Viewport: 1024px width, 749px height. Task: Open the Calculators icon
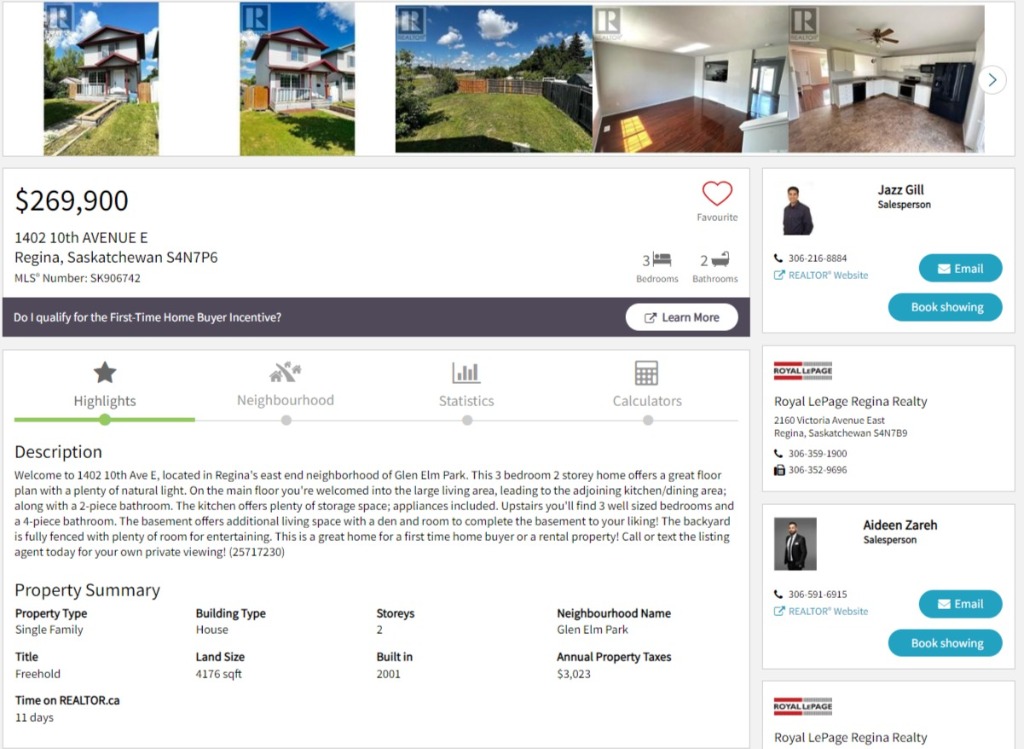(x=647, y=373)
